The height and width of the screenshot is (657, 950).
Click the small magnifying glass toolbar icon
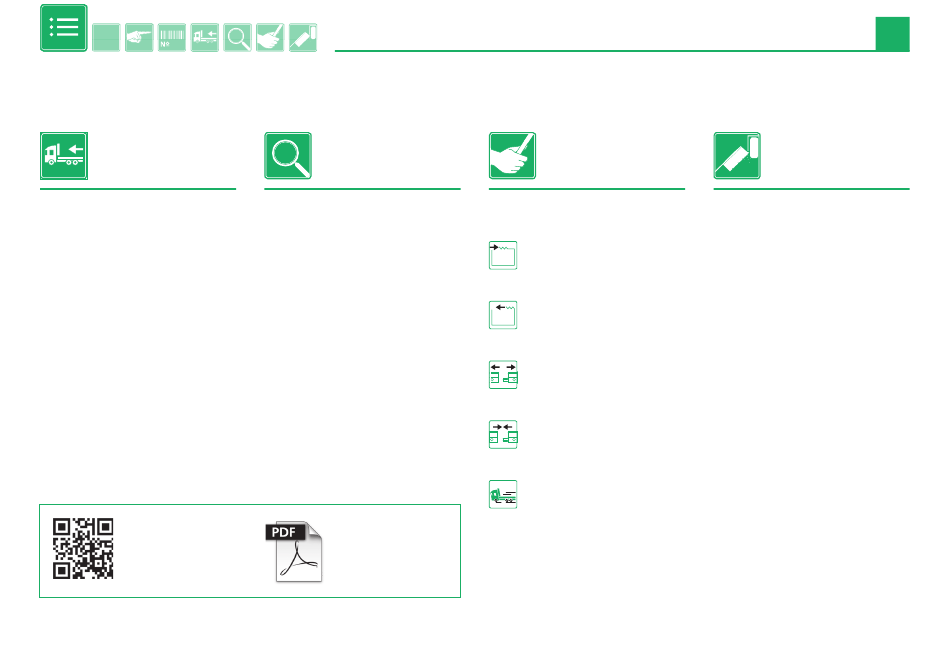(237, 38)
